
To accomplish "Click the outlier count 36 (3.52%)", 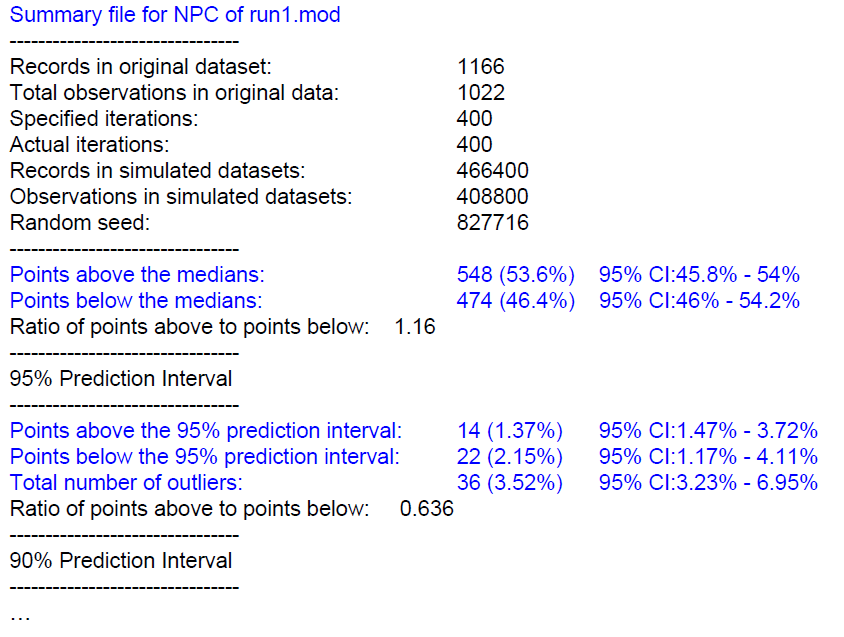I will [510, 482].
